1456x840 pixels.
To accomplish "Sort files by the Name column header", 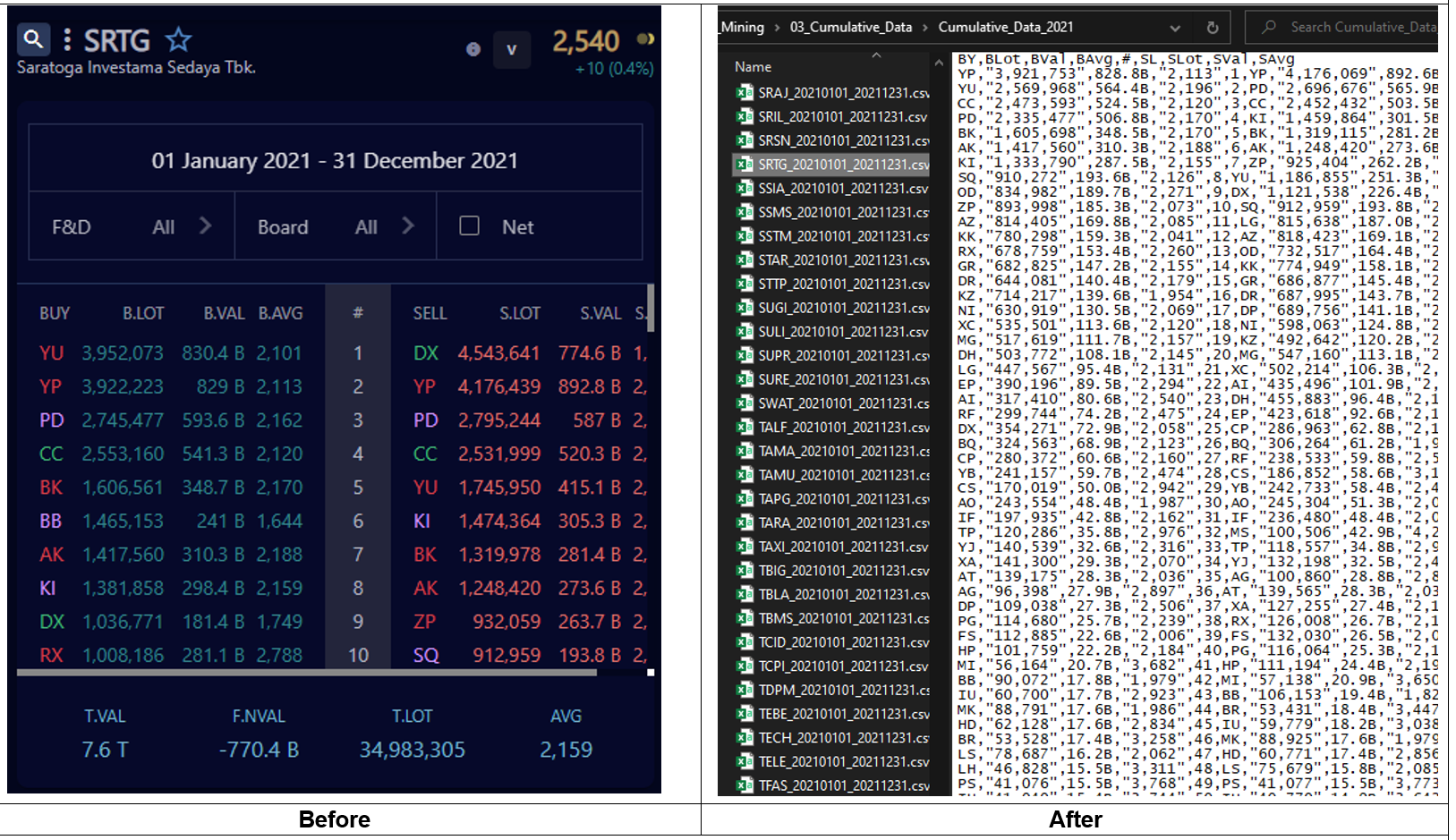I will (754, 67).
